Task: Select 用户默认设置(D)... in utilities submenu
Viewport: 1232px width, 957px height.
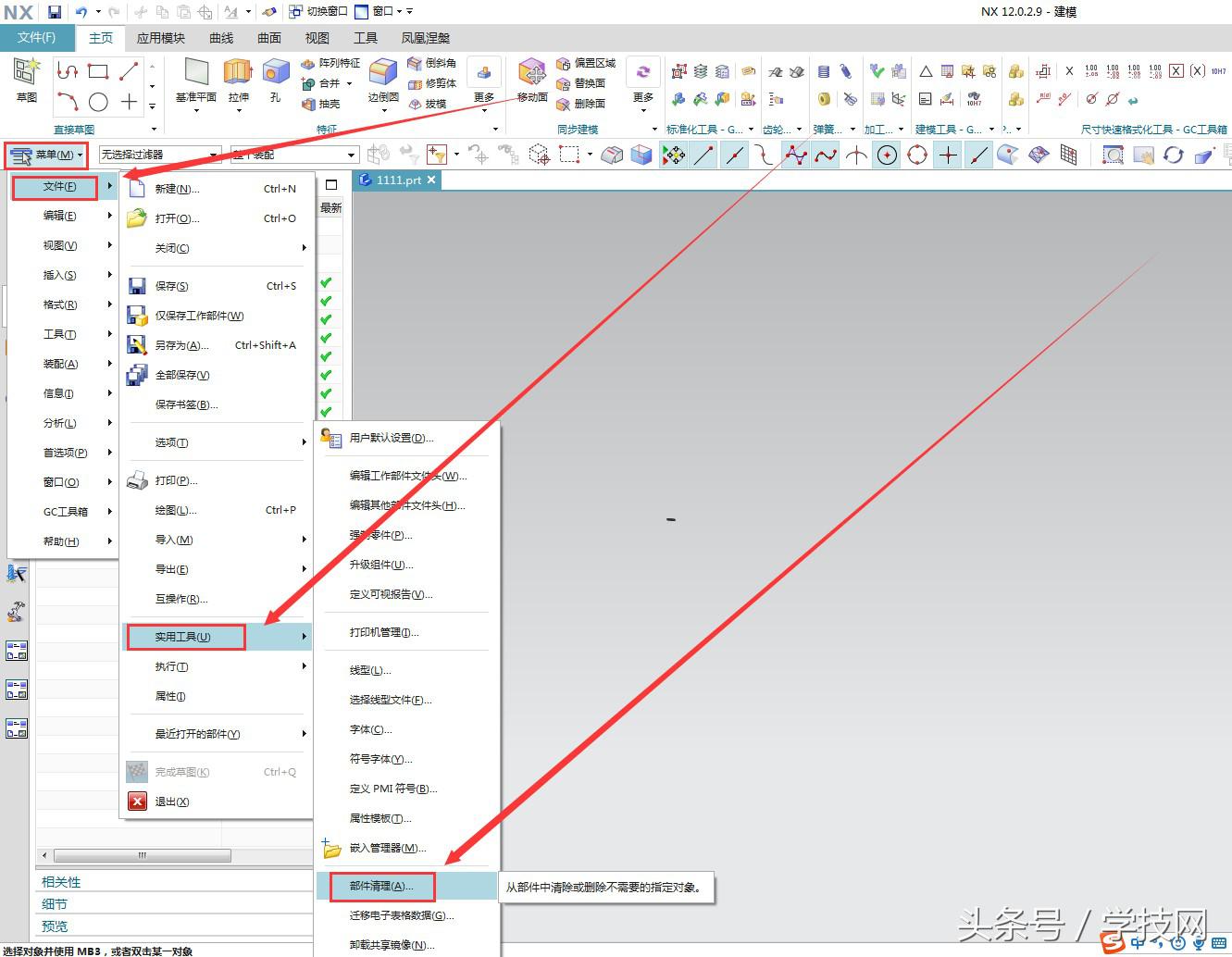Action: coord(407,438)
